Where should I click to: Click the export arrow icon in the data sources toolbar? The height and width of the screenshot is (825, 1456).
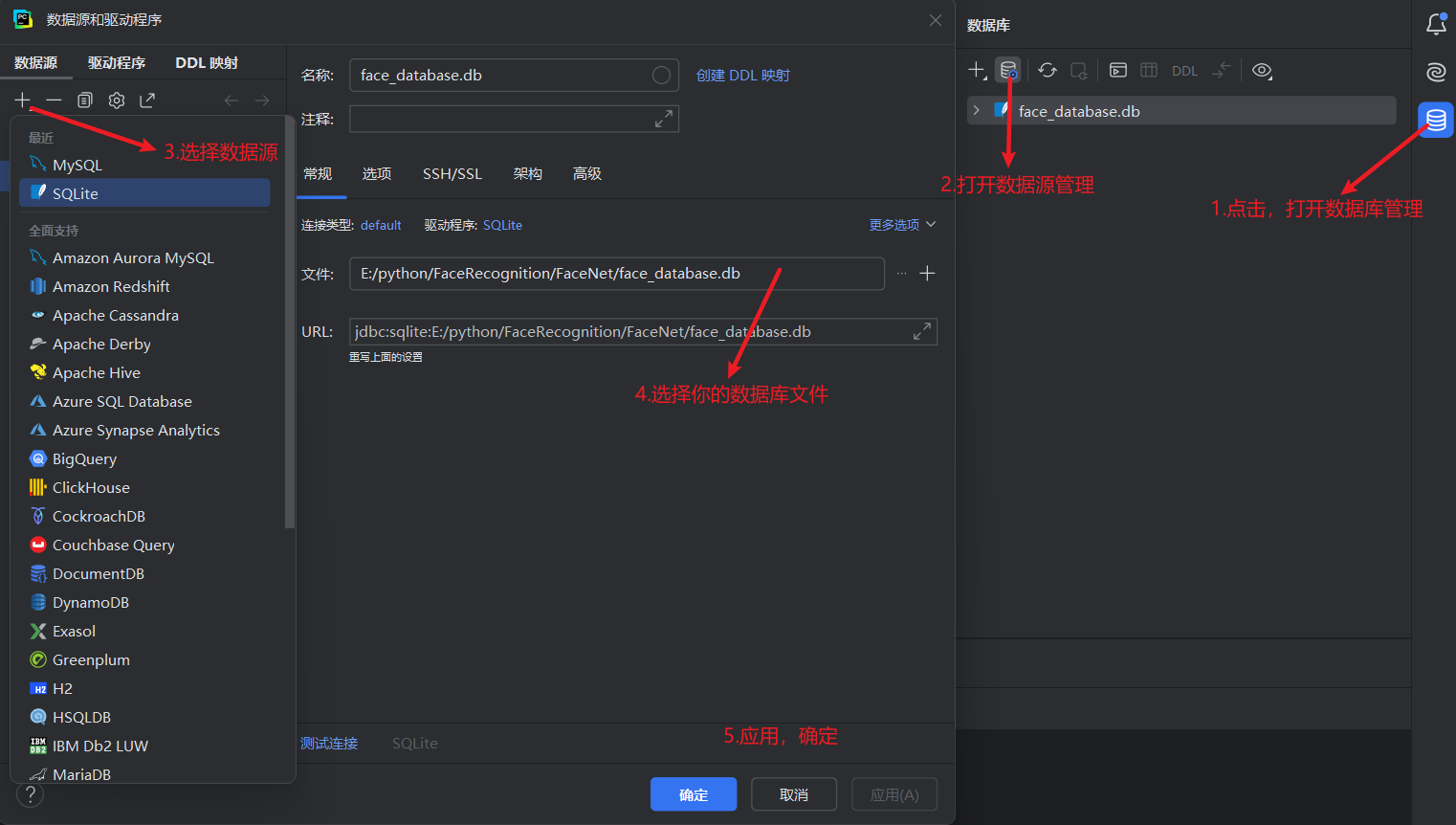pos(147,100)
